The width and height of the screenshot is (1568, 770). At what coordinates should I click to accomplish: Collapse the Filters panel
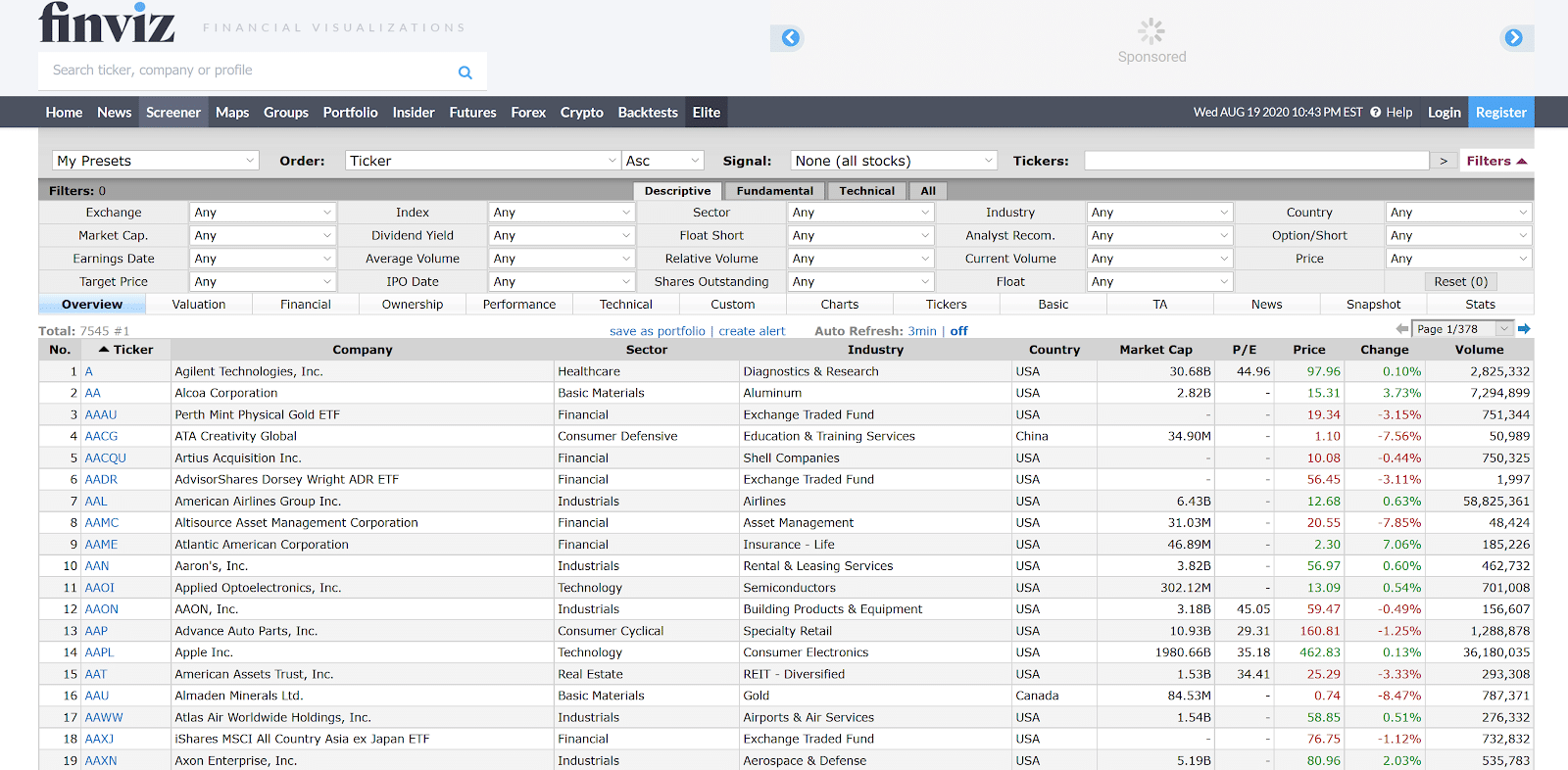pyautogui.click(x=1496, y=161)
